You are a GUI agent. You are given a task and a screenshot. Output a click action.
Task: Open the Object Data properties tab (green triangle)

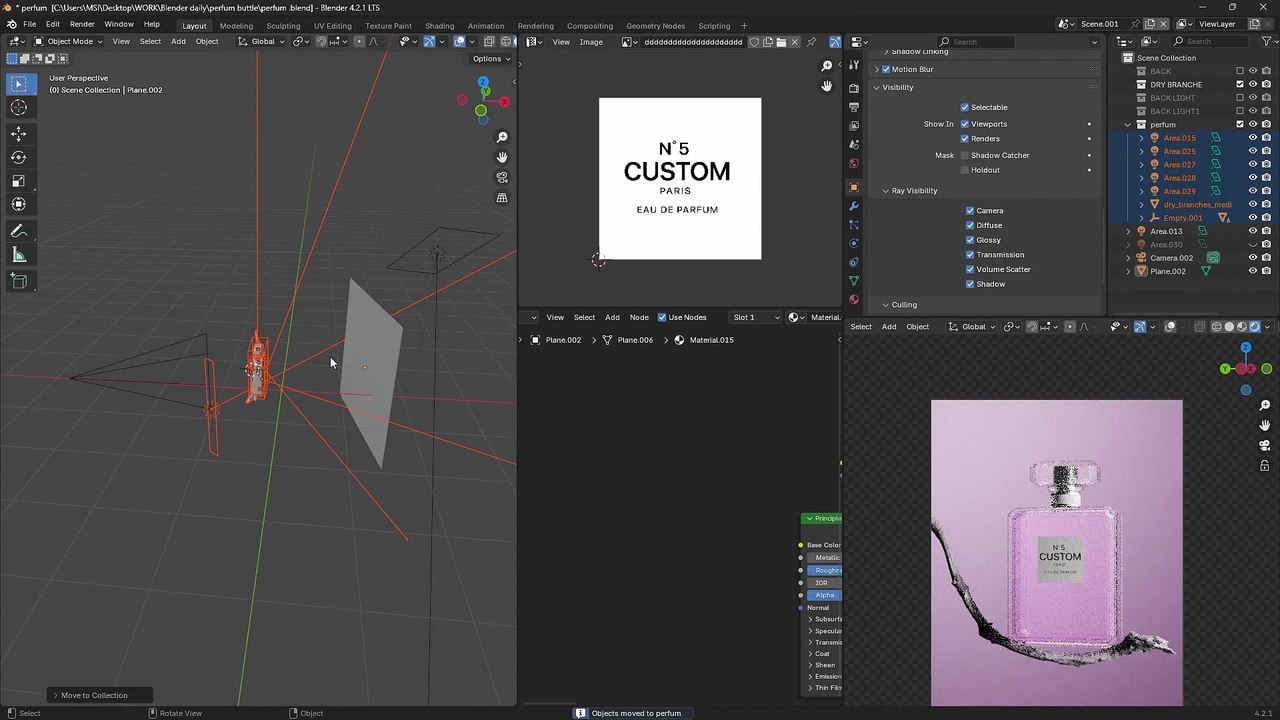point(854,281)
